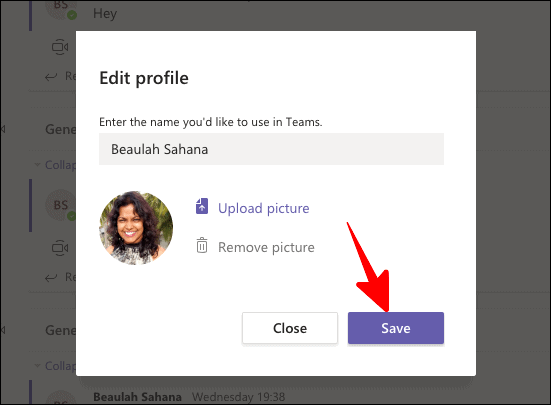Screen dimensions: 551x405
Task: Dismiss the dialog with the Close button
Action: (290, 328)
